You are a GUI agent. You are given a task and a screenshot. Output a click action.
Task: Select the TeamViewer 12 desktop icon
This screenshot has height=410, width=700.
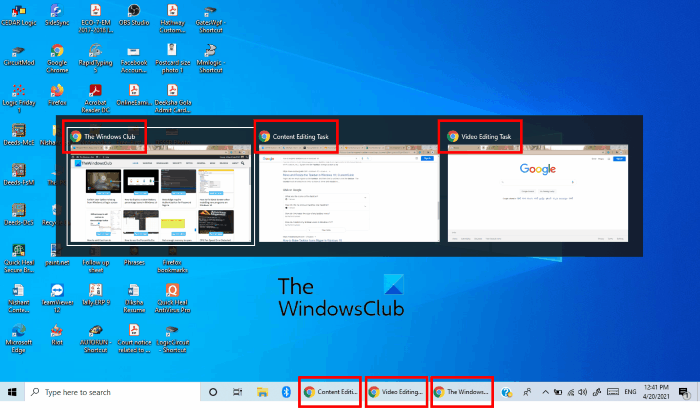[x=57, y=298]
